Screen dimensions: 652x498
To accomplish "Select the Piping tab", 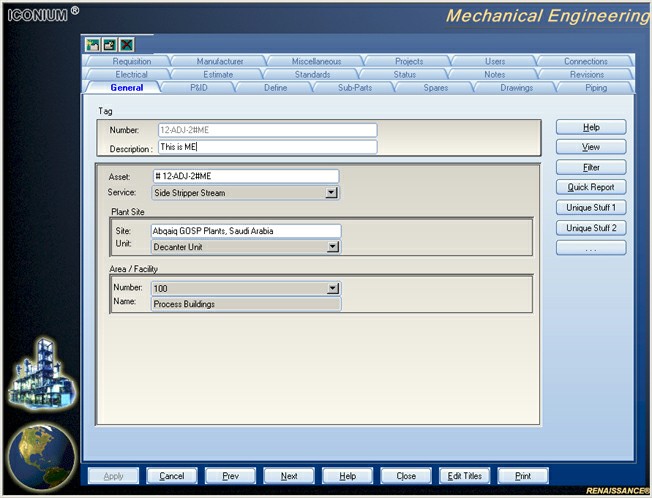I will [595, 88].
